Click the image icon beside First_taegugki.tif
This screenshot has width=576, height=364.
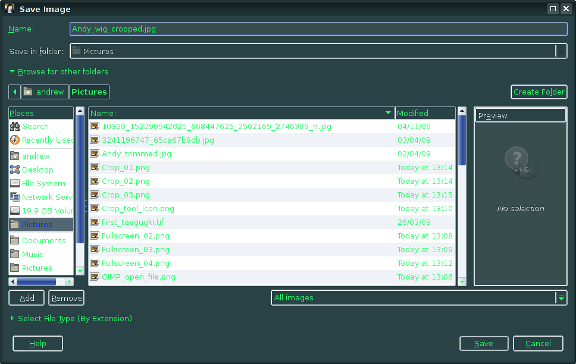coord(95,222)
